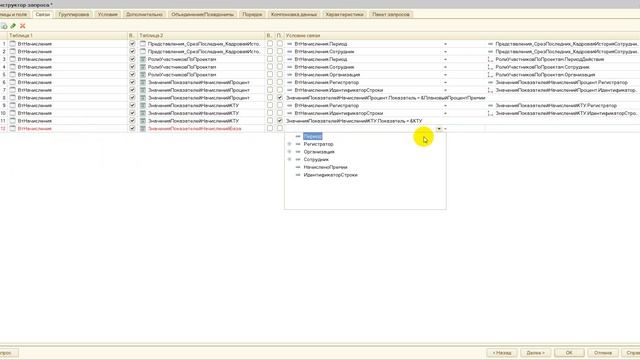Switch to Группировка tab

(73, 14)
